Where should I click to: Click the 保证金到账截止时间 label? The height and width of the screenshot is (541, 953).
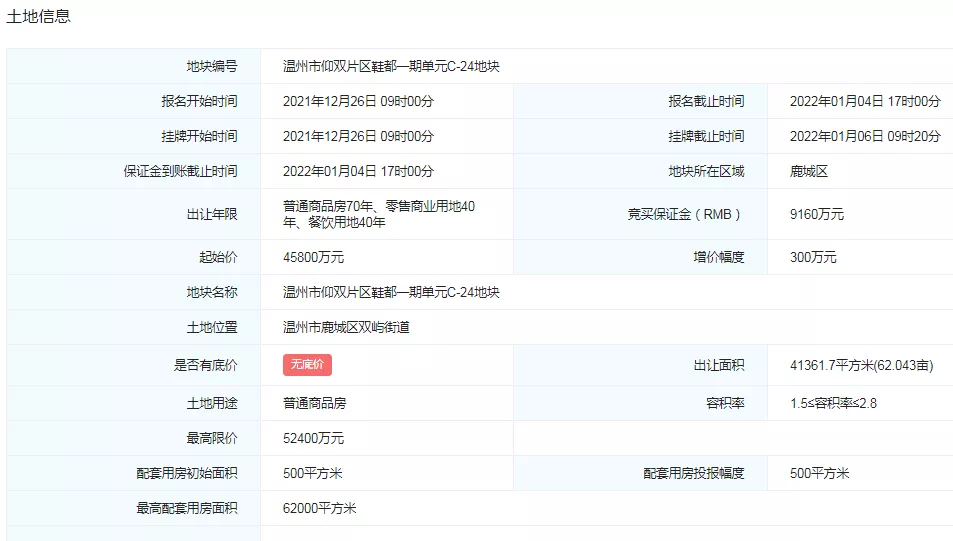coord(180,171)
